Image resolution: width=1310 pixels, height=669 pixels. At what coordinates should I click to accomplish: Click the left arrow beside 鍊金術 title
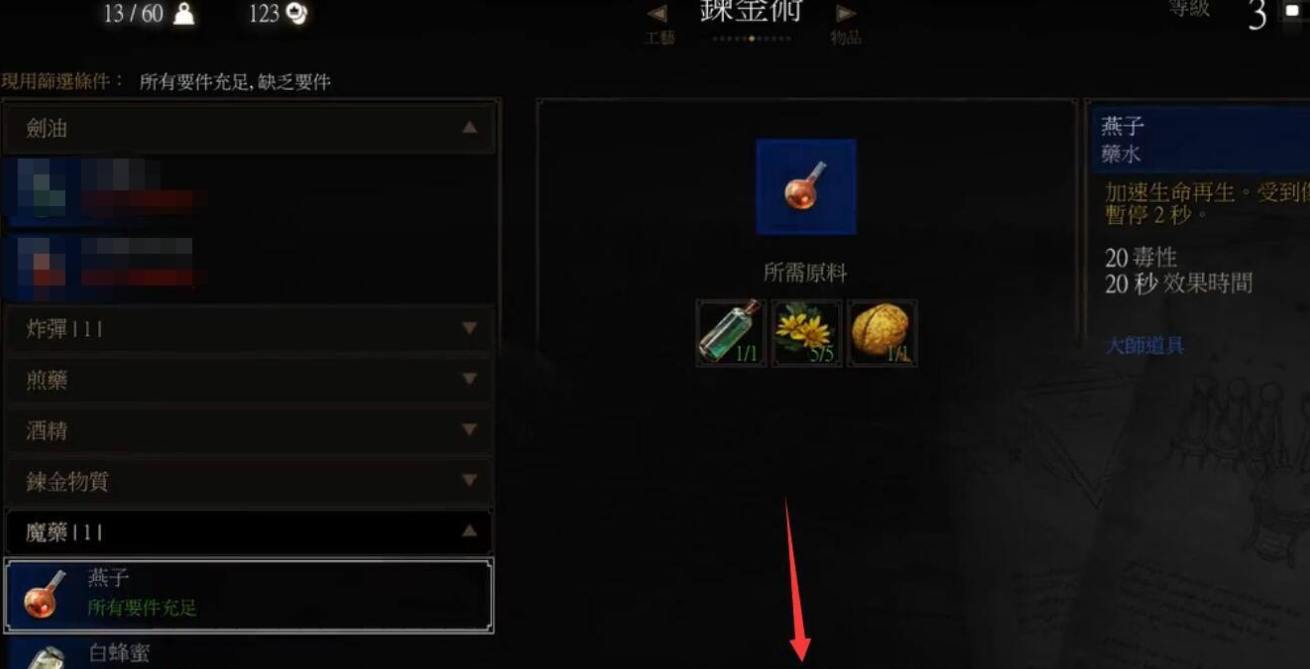point(657,14)
